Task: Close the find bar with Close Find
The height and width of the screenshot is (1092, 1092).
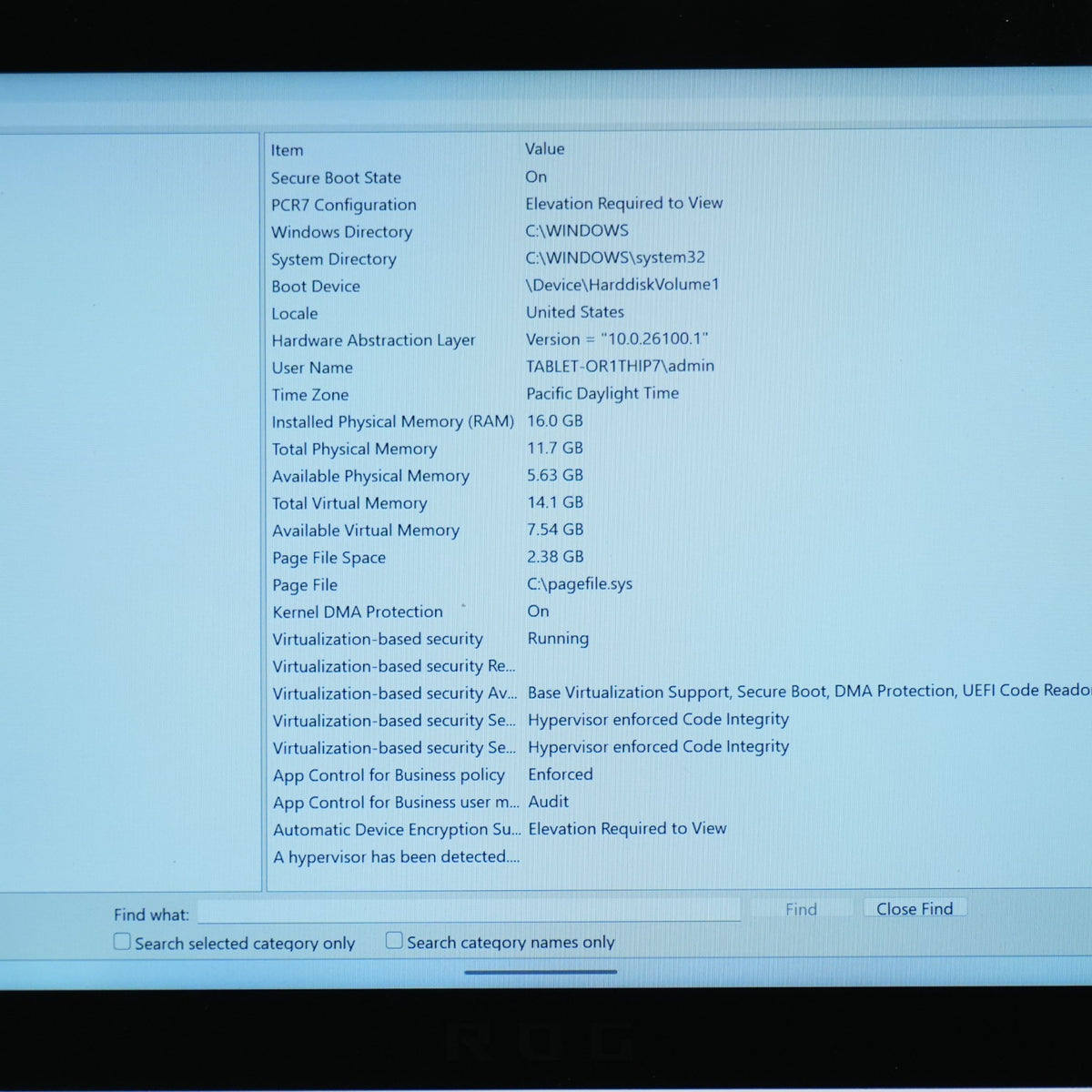Action: [915, 908]
